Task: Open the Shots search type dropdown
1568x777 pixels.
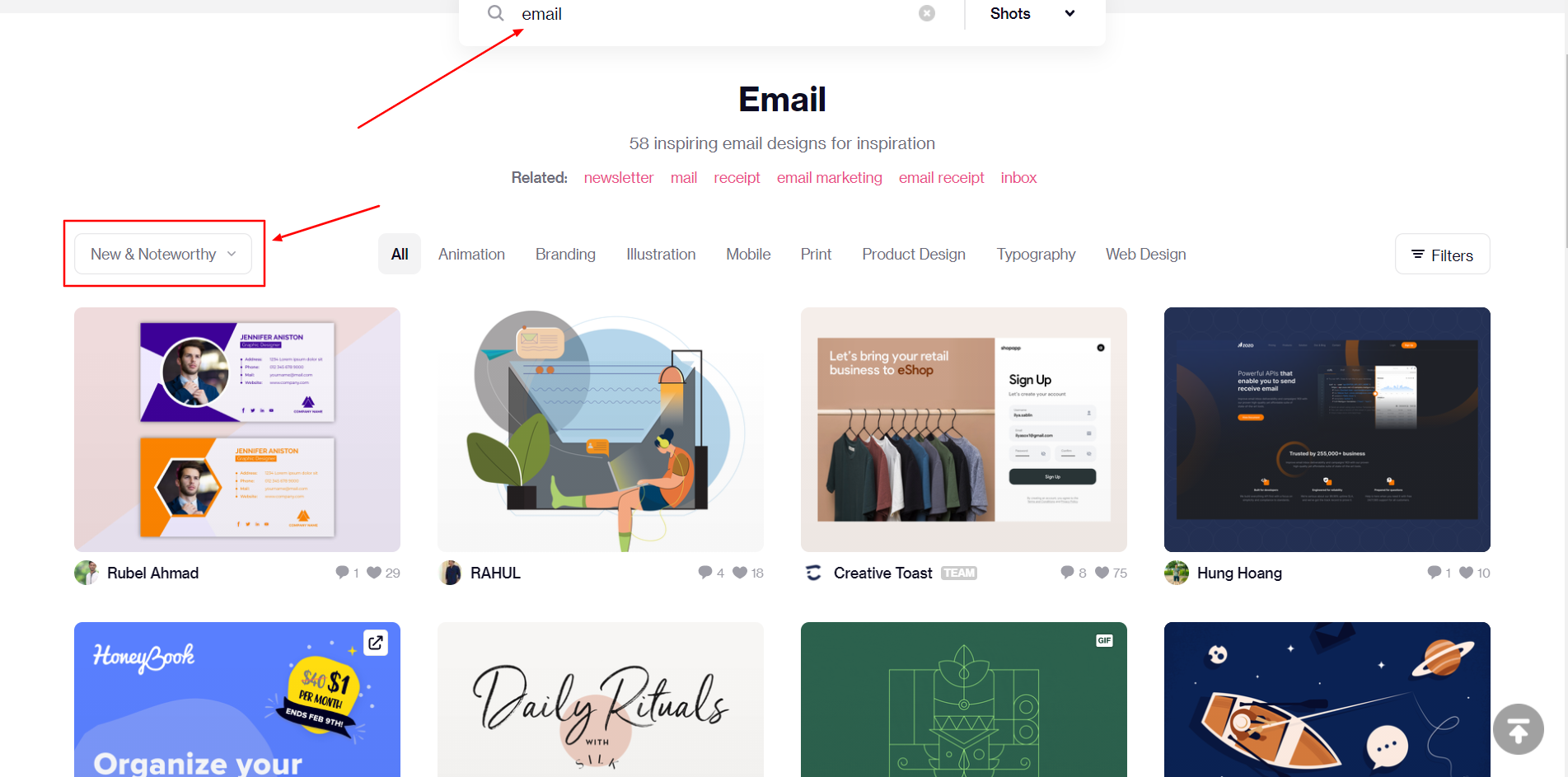Action: tap(1033, 13)
